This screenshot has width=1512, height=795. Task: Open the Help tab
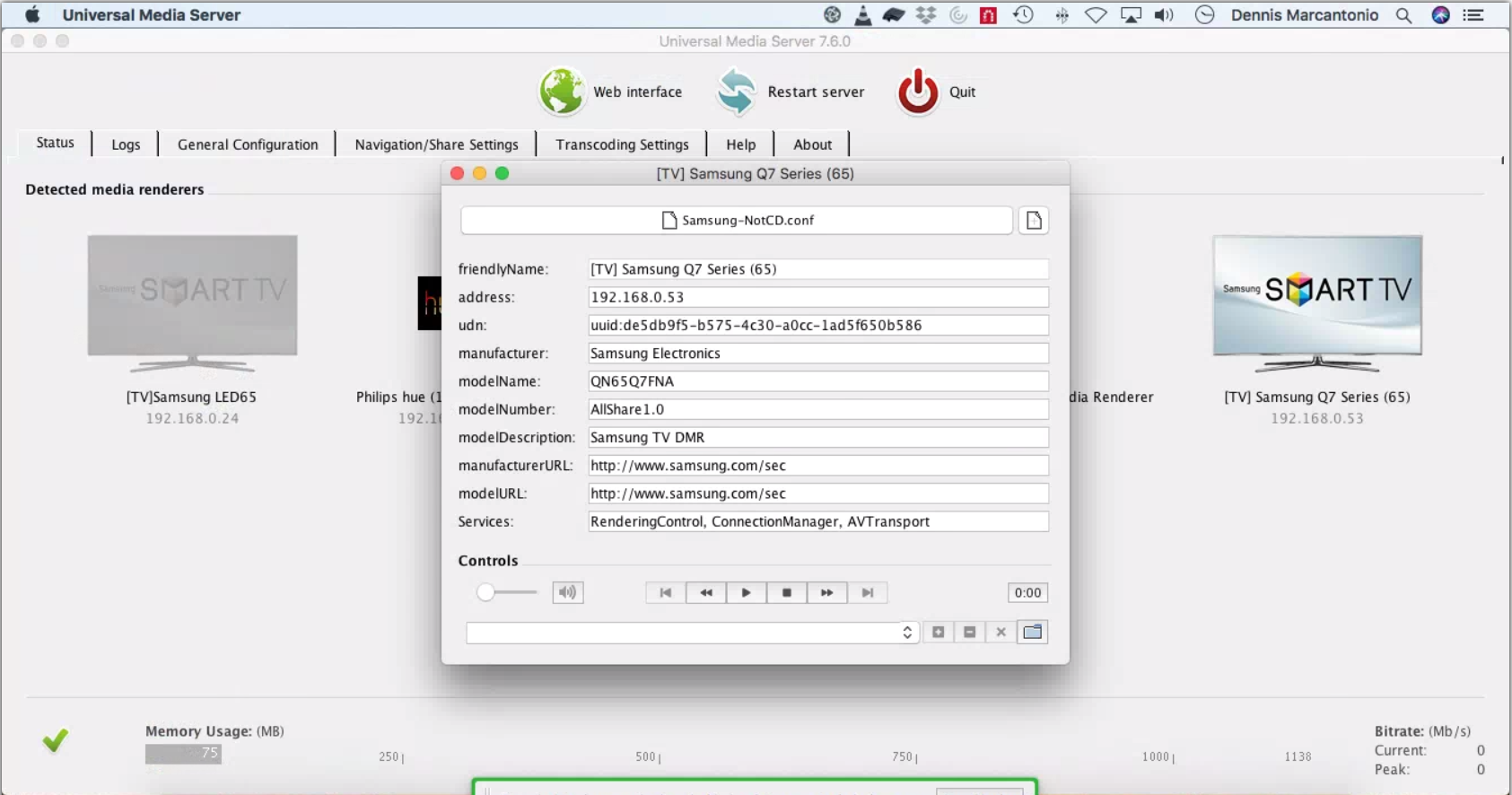741,144
